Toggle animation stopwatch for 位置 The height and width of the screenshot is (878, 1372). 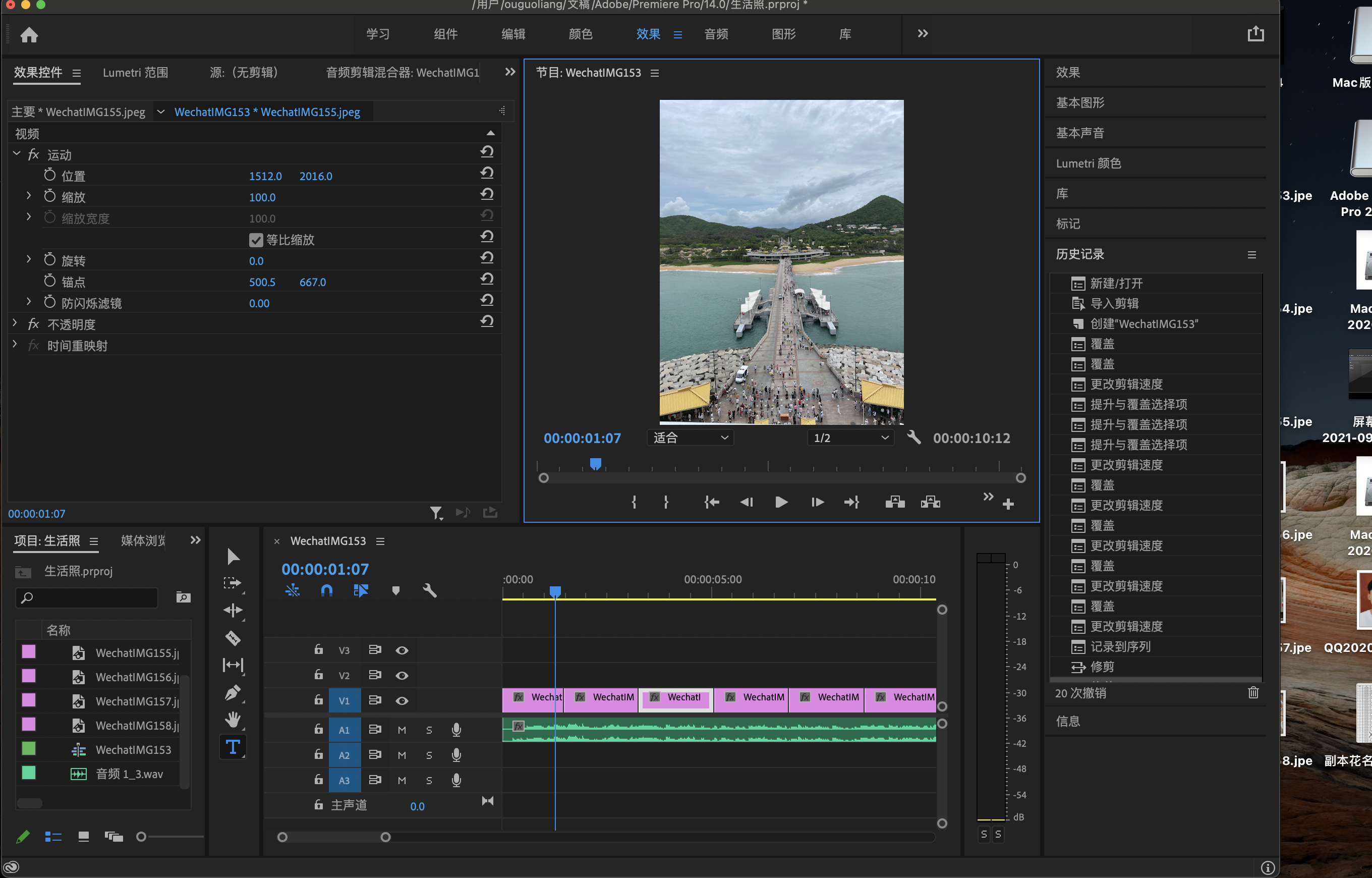(49, 175)
